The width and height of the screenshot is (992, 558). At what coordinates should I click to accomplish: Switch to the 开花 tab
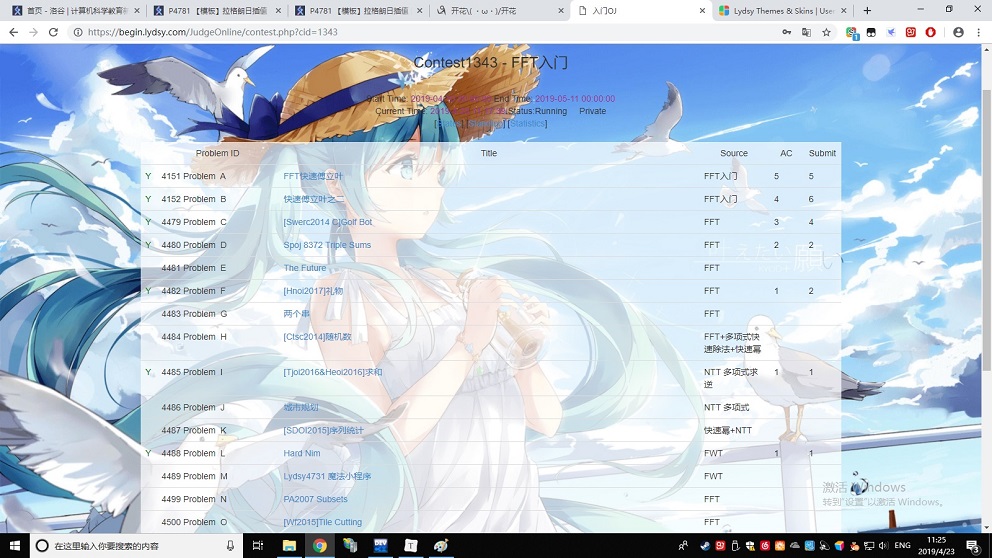coord(500,11)
